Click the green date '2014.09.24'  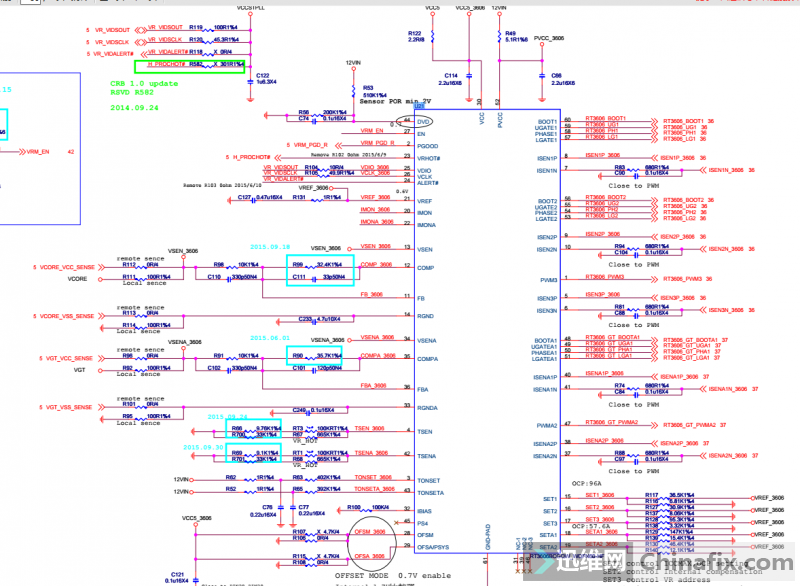coord(134,108)
